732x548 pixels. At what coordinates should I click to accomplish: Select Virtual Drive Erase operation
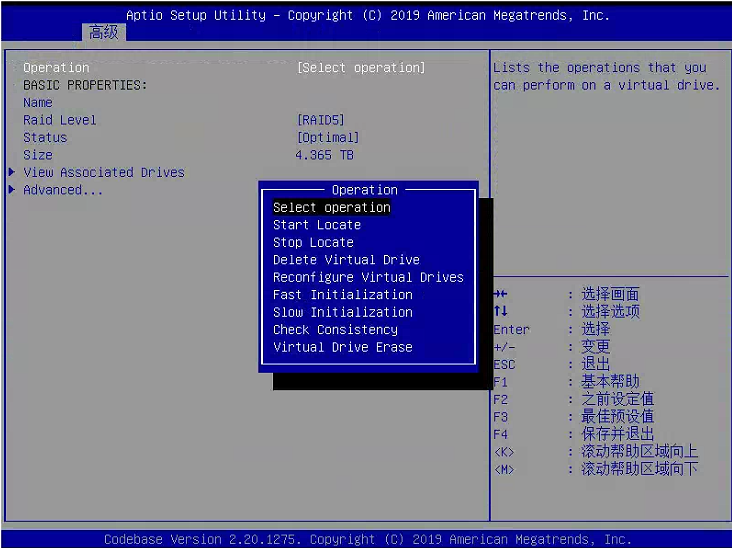343,347
